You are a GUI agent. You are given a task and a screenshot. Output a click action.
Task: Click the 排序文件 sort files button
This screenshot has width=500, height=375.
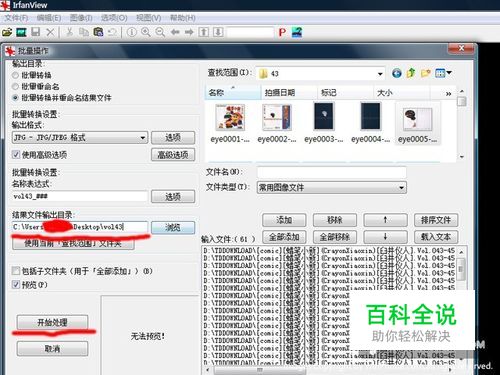[x=436, y=220]
